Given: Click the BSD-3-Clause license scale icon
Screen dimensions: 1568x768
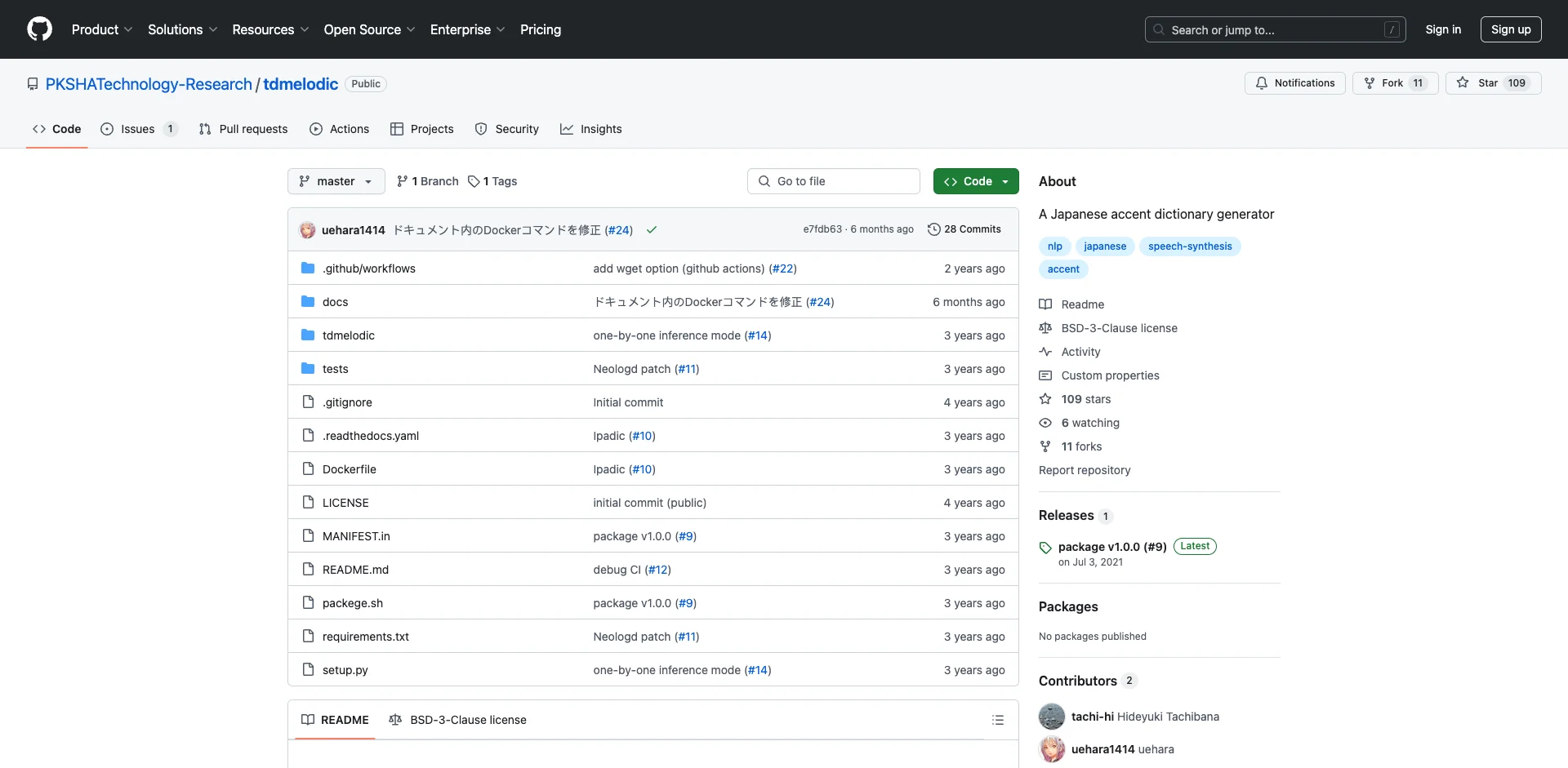Looking at the screenshot, I should pos(1045,328).
